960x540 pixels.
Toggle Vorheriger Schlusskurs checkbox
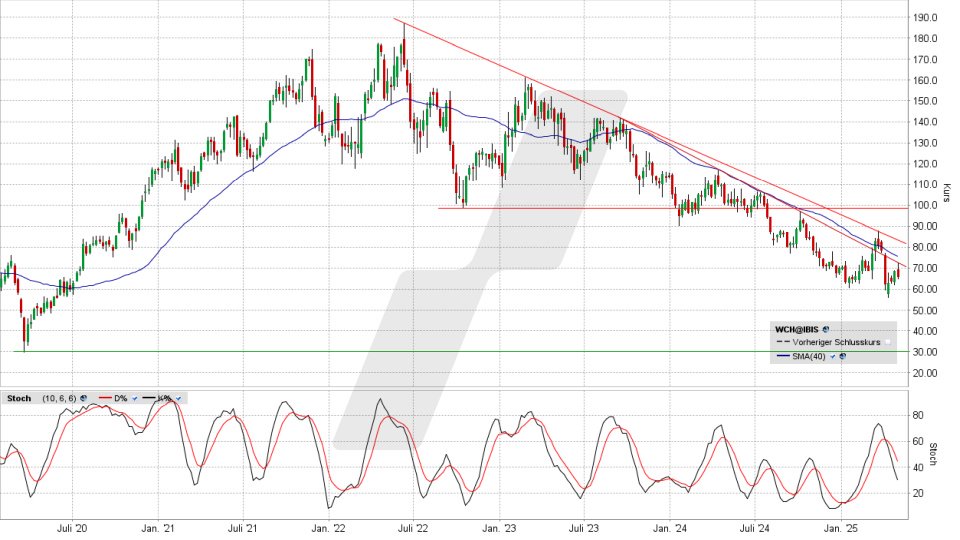click(888, 342)
